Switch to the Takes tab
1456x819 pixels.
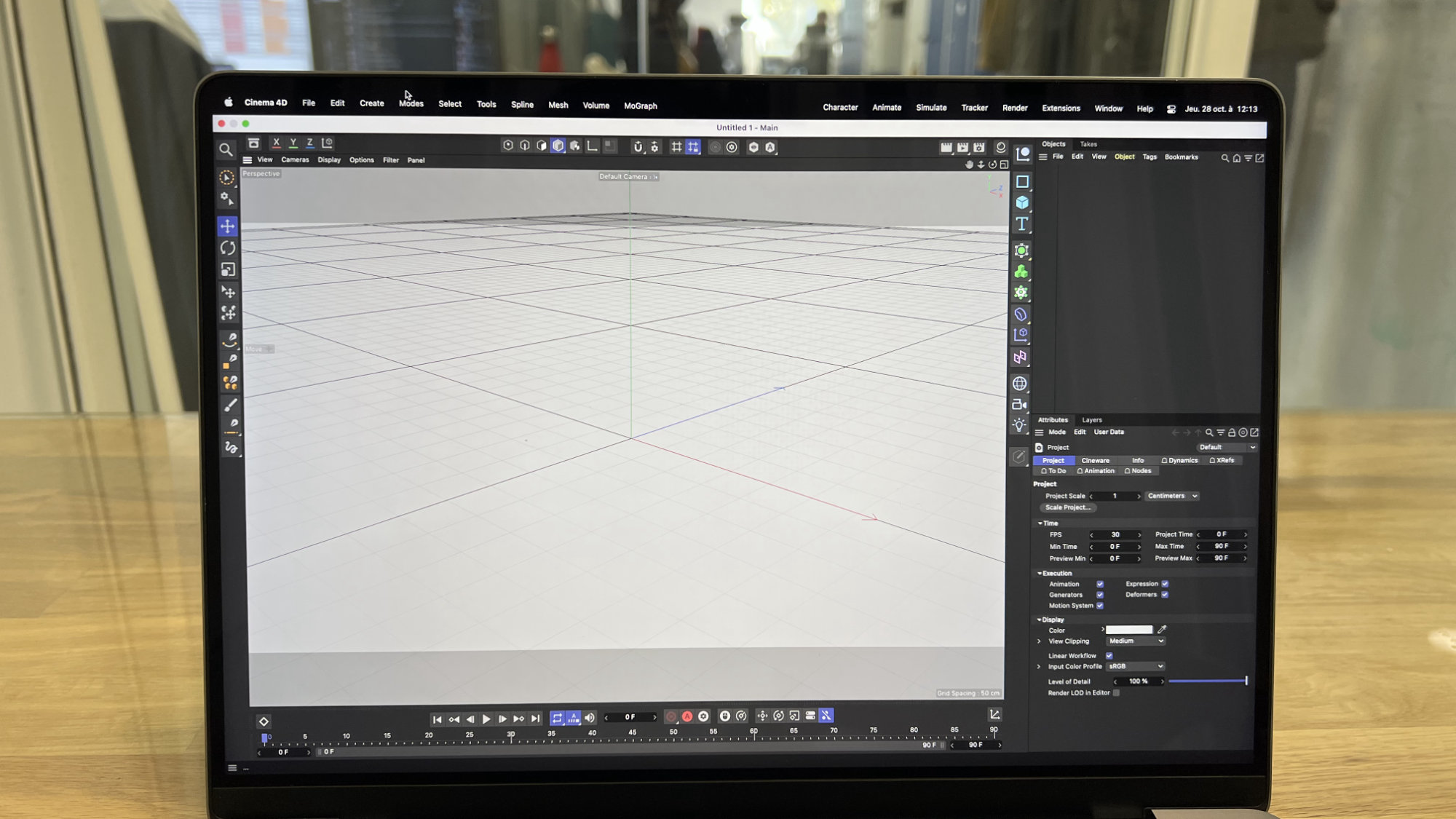[1088, 144]
